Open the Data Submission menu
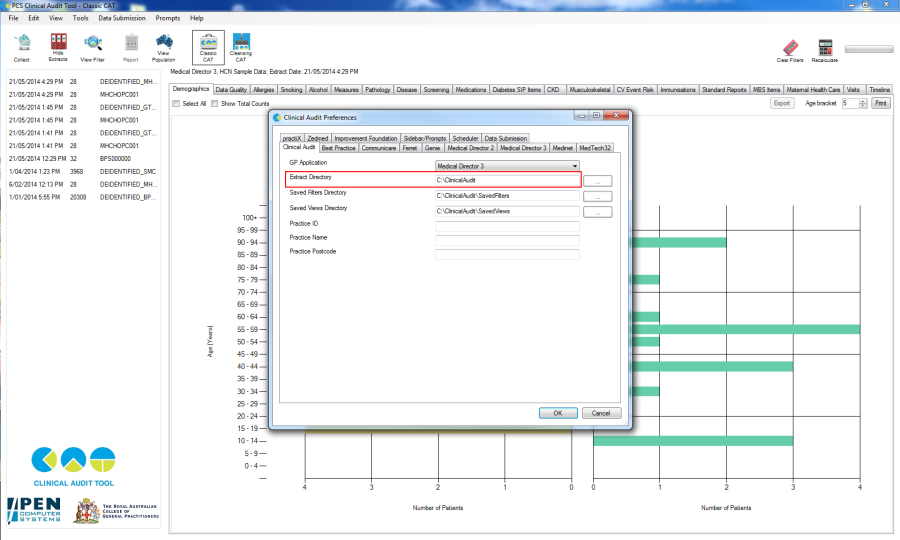The image size is (900, 540). [122, 18]
